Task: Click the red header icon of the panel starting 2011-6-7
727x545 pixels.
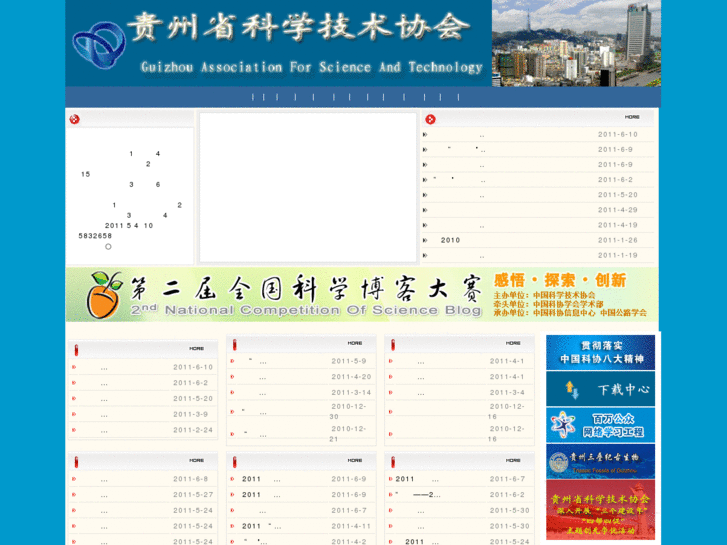Action: click(x=393, y=462)
